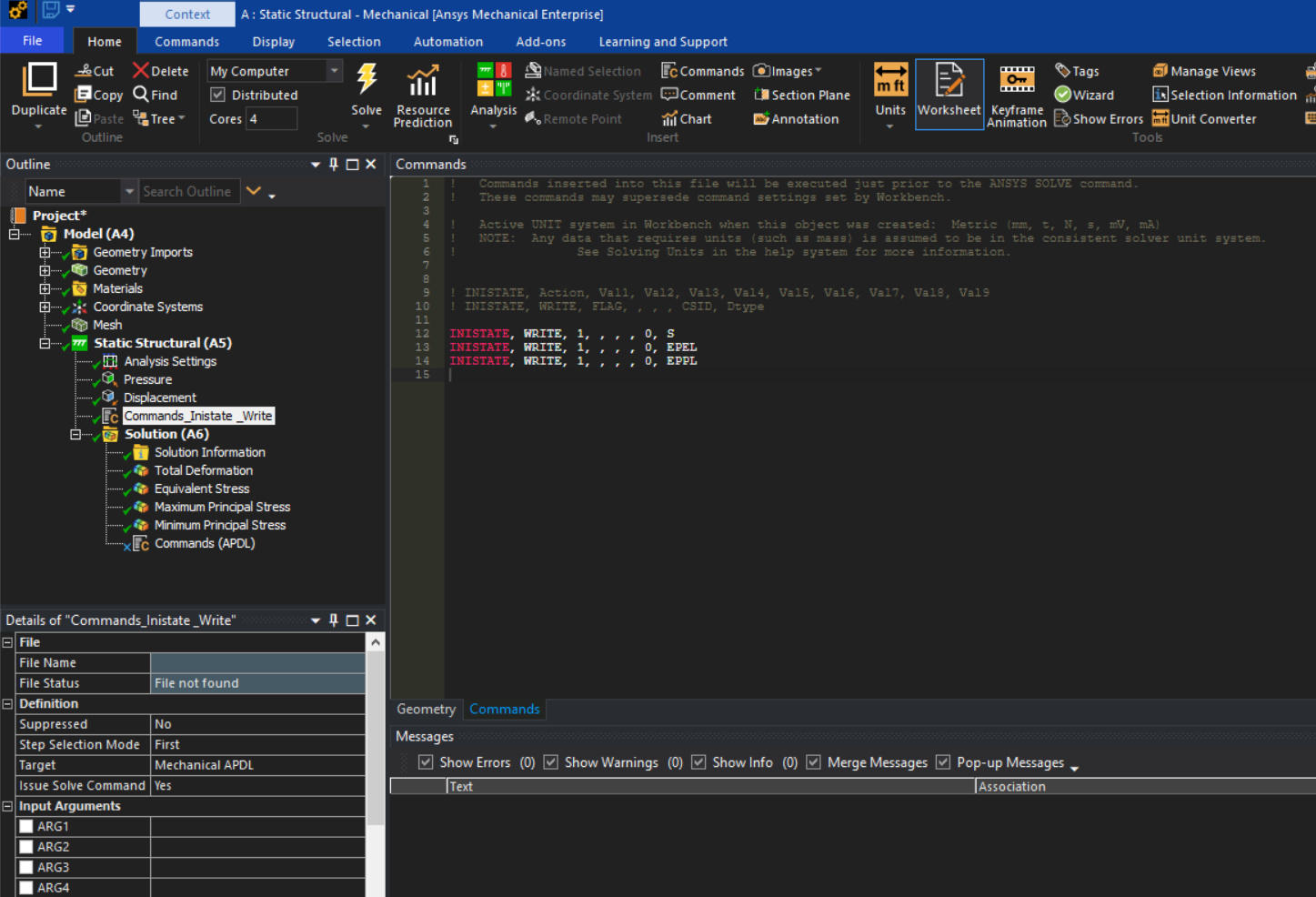This screenshot has width=1316, height=897.
Task: Open the File menu
Action: pyautogui.click(x=32, y=40)
